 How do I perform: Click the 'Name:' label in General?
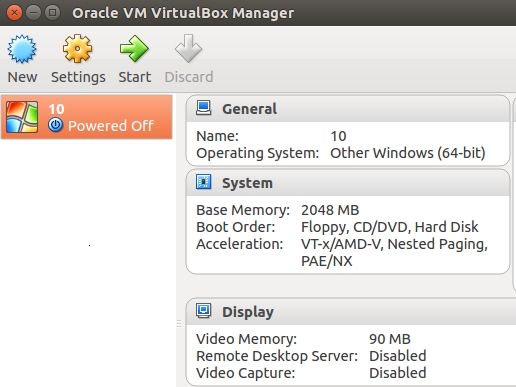click(217, 136)
